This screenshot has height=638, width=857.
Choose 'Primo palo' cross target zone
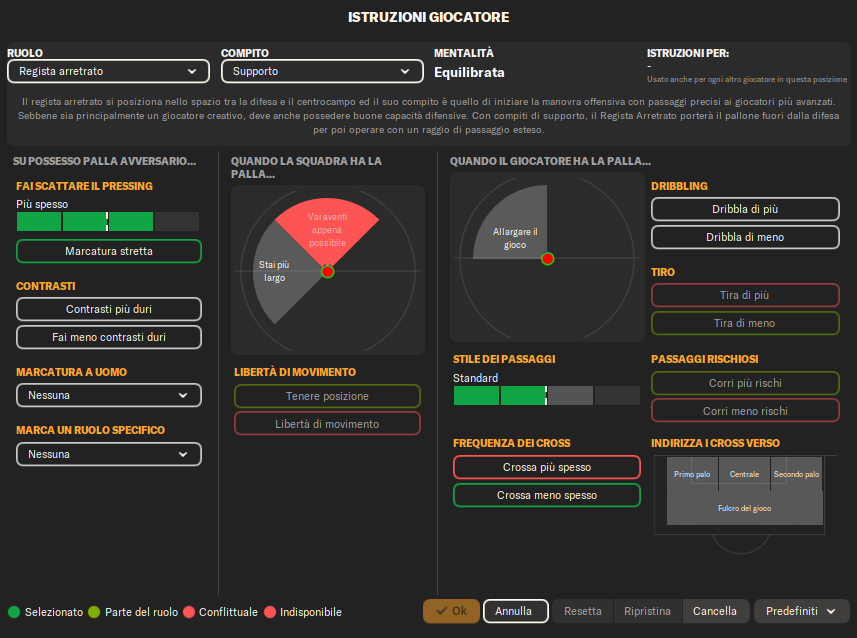[x=691, y=474]
